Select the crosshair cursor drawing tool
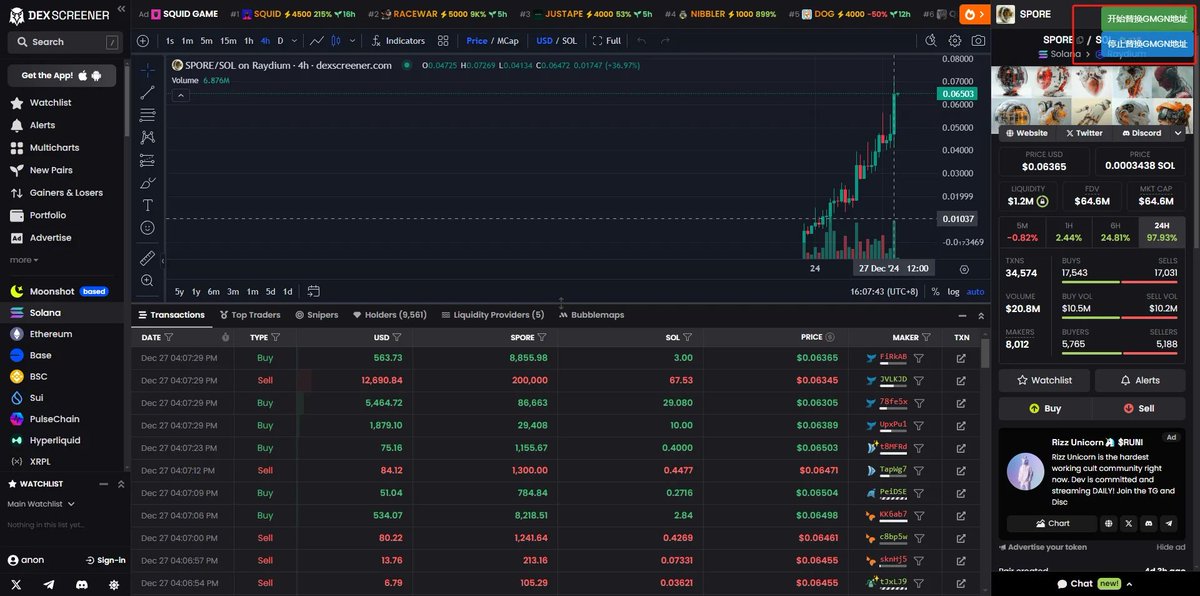1200x596 pixels. (x=147, y=70)
